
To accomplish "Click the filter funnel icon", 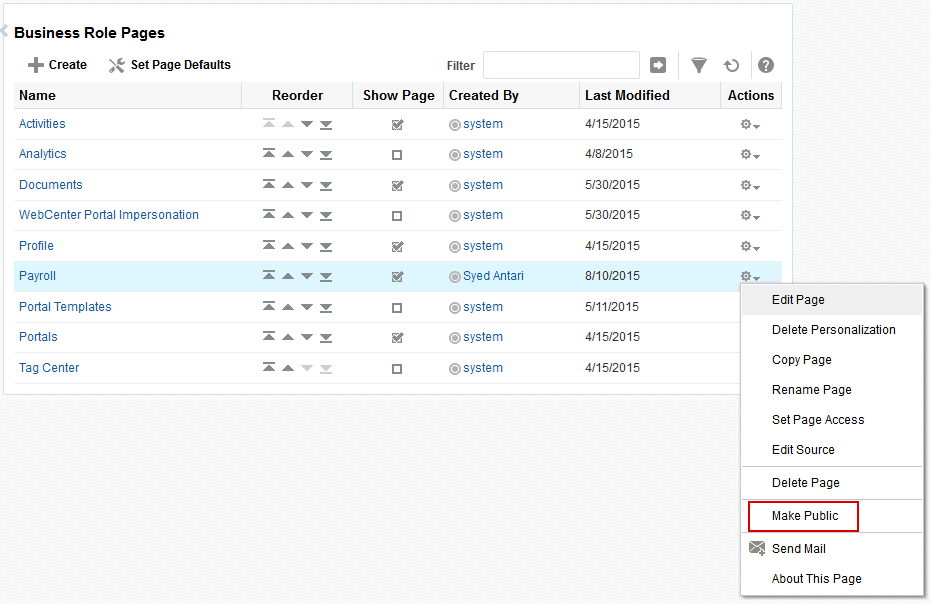I will 699,65.
